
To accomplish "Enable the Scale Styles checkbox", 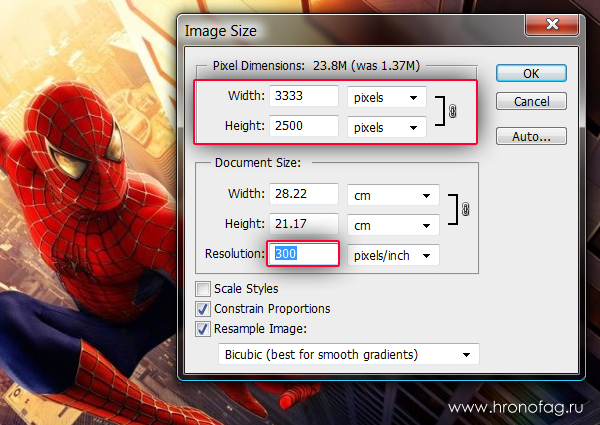I will click(x=204, y=289).
